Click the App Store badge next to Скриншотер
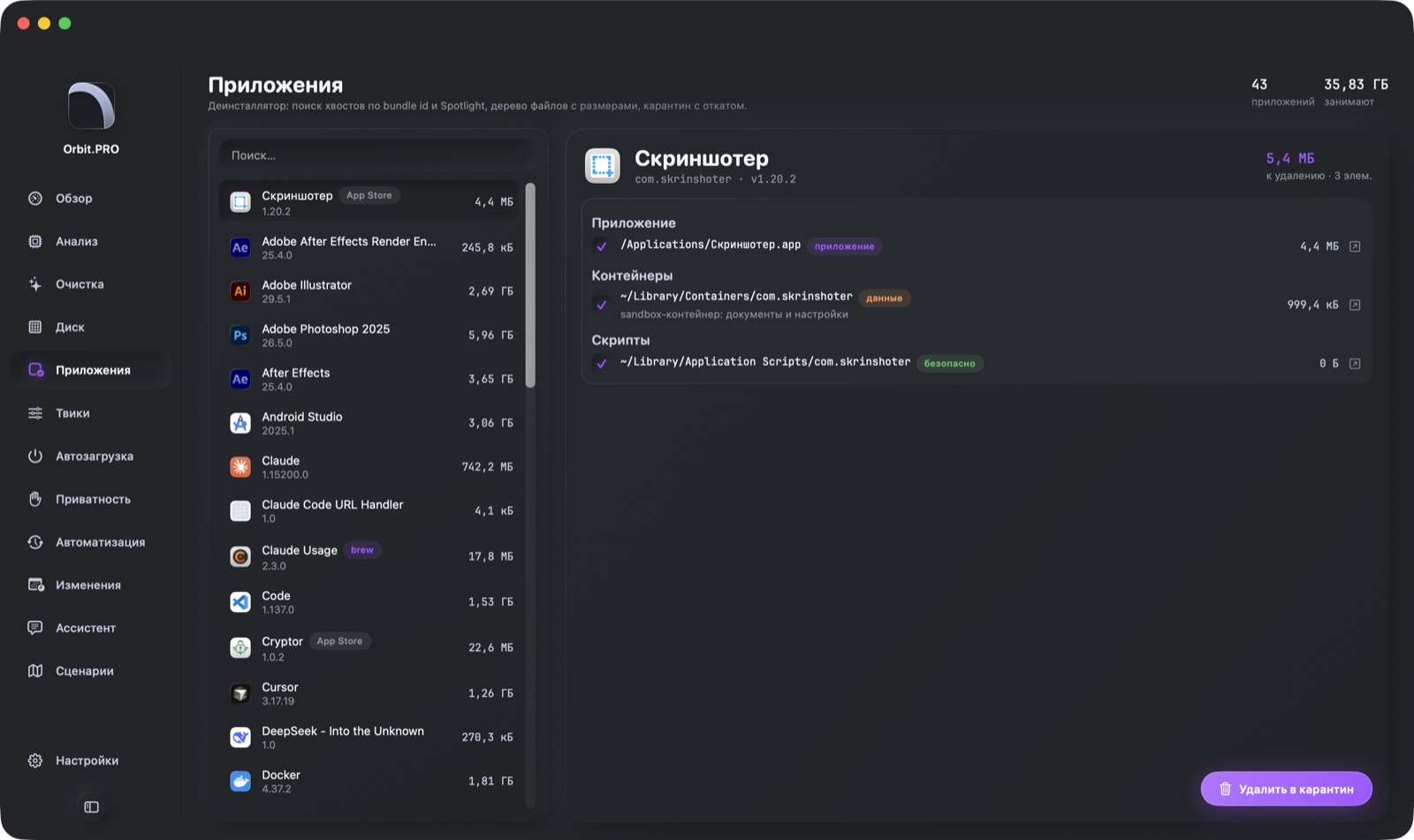This screenshot has height=840, width=1414. (x=369, y=195)
